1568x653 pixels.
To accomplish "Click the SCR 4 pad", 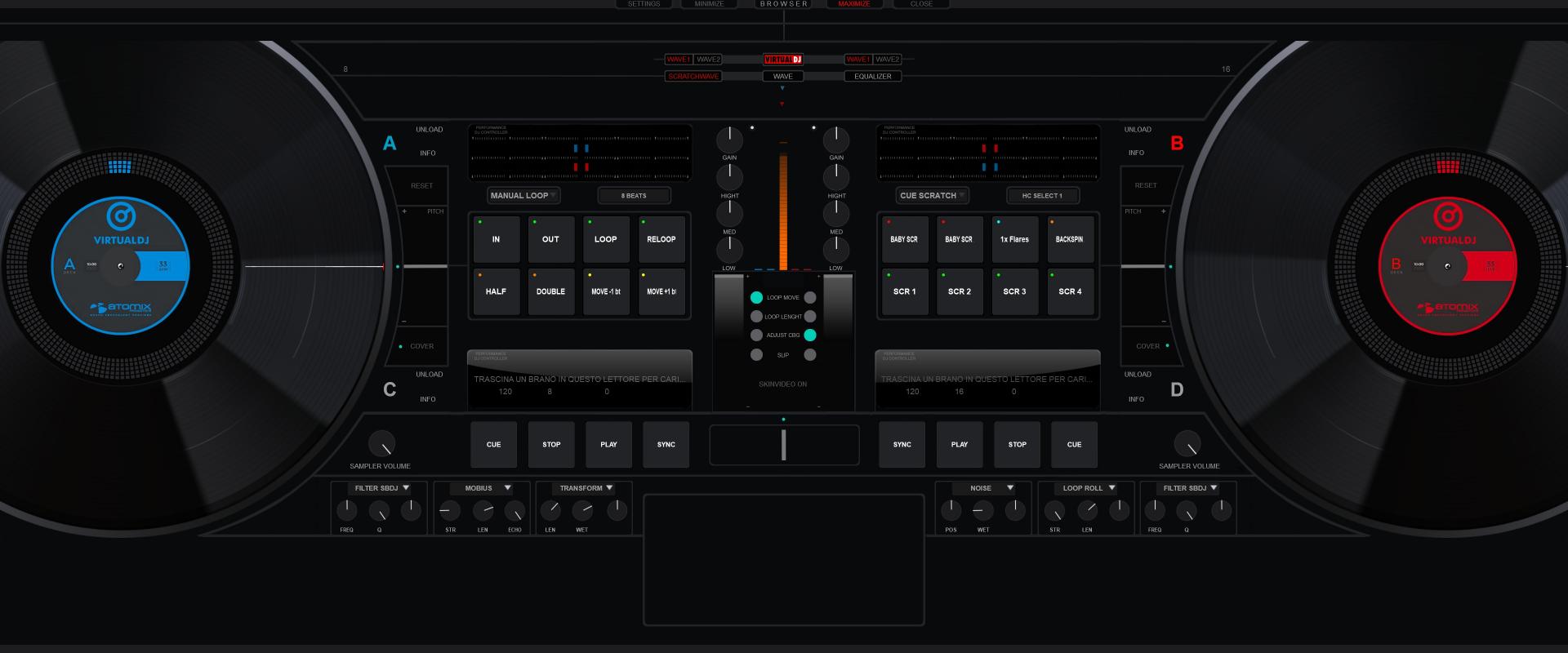I will tap(1070, 291).
